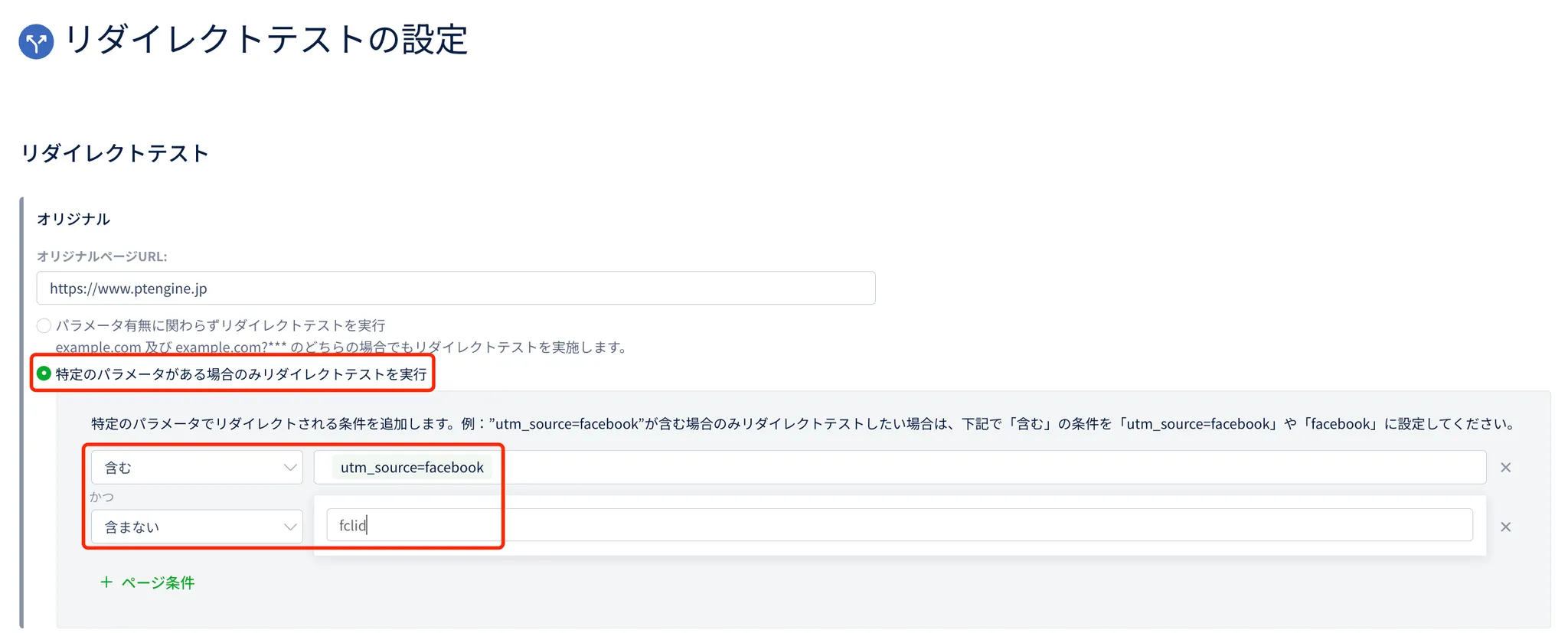The height and width of the screenshot is (633, 1568).
Task: Select the パラメータ有無に関わらず radio button
Action: (44, 326)
